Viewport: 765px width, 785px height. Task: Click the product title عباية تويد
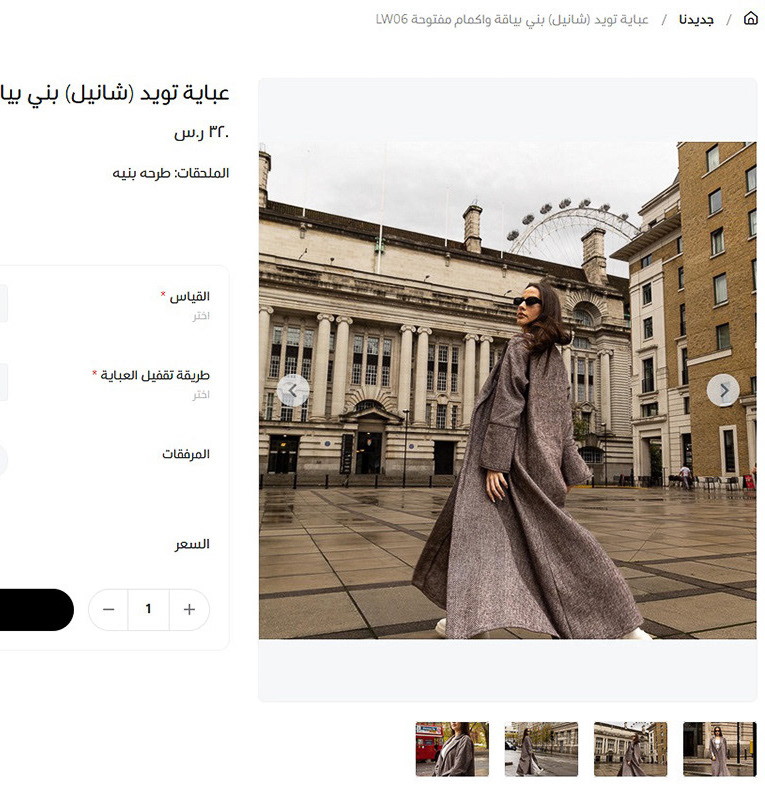coord(115,94)
